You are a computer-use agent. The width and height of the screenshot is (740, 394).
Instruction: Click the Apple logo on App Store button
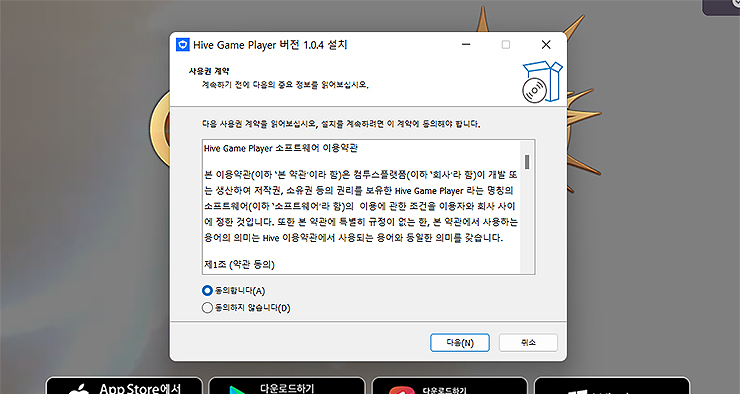pyautogui.click(x=78, y=390)
